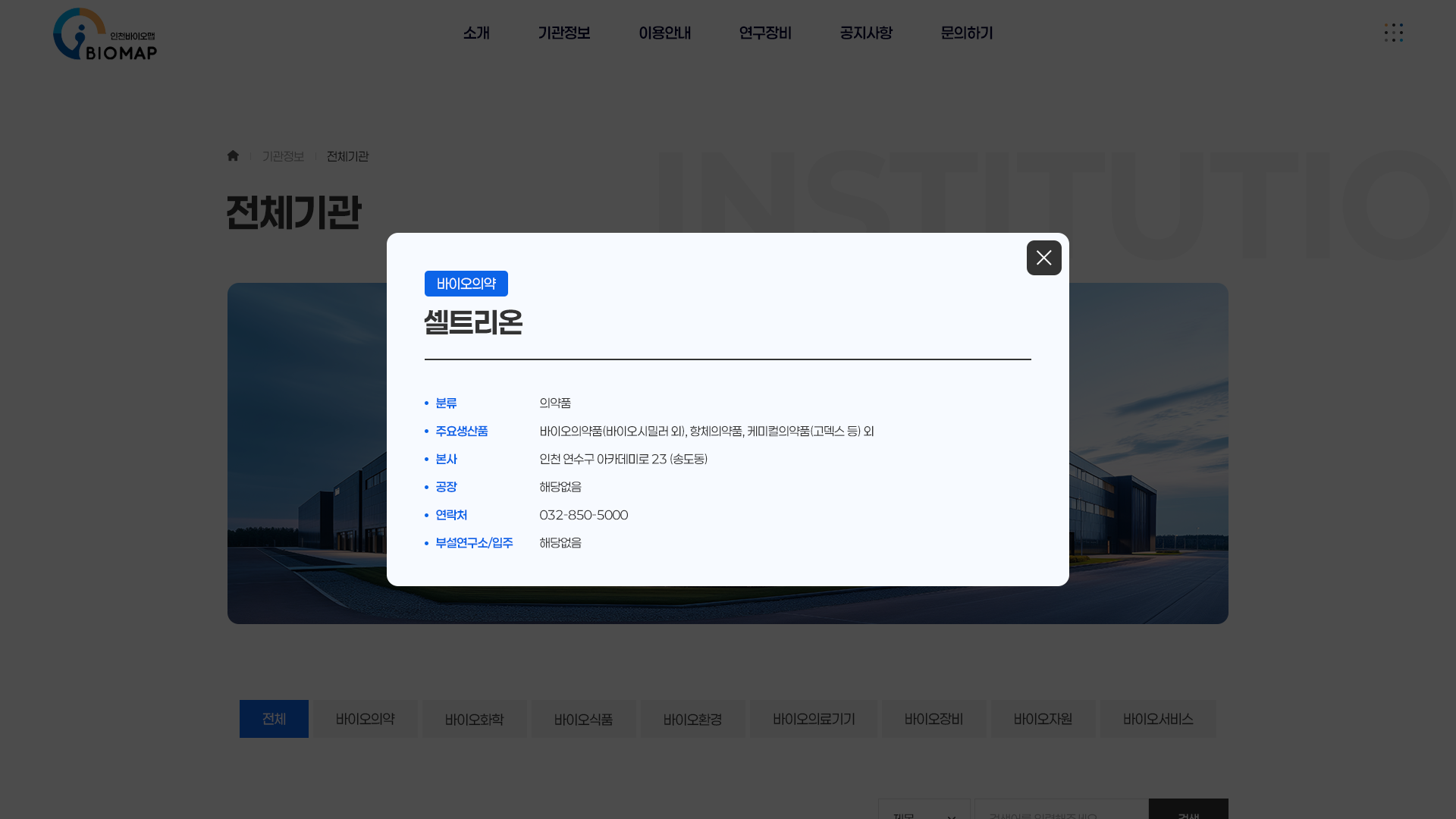The height and width of the screenshot is (819, 1456).
Task: Open the 연구장비 menu
Action: [x=764, y=33]
